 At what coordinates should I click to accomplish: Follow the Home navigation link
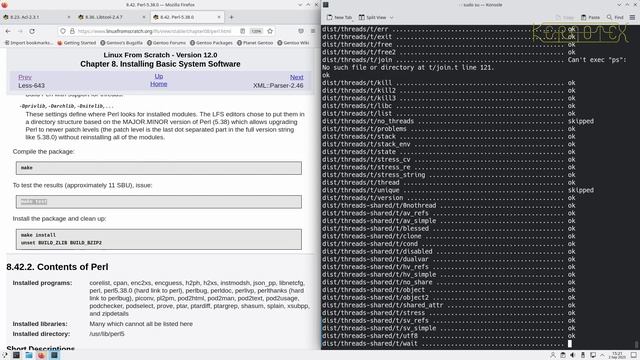click(x=158, y=84)
